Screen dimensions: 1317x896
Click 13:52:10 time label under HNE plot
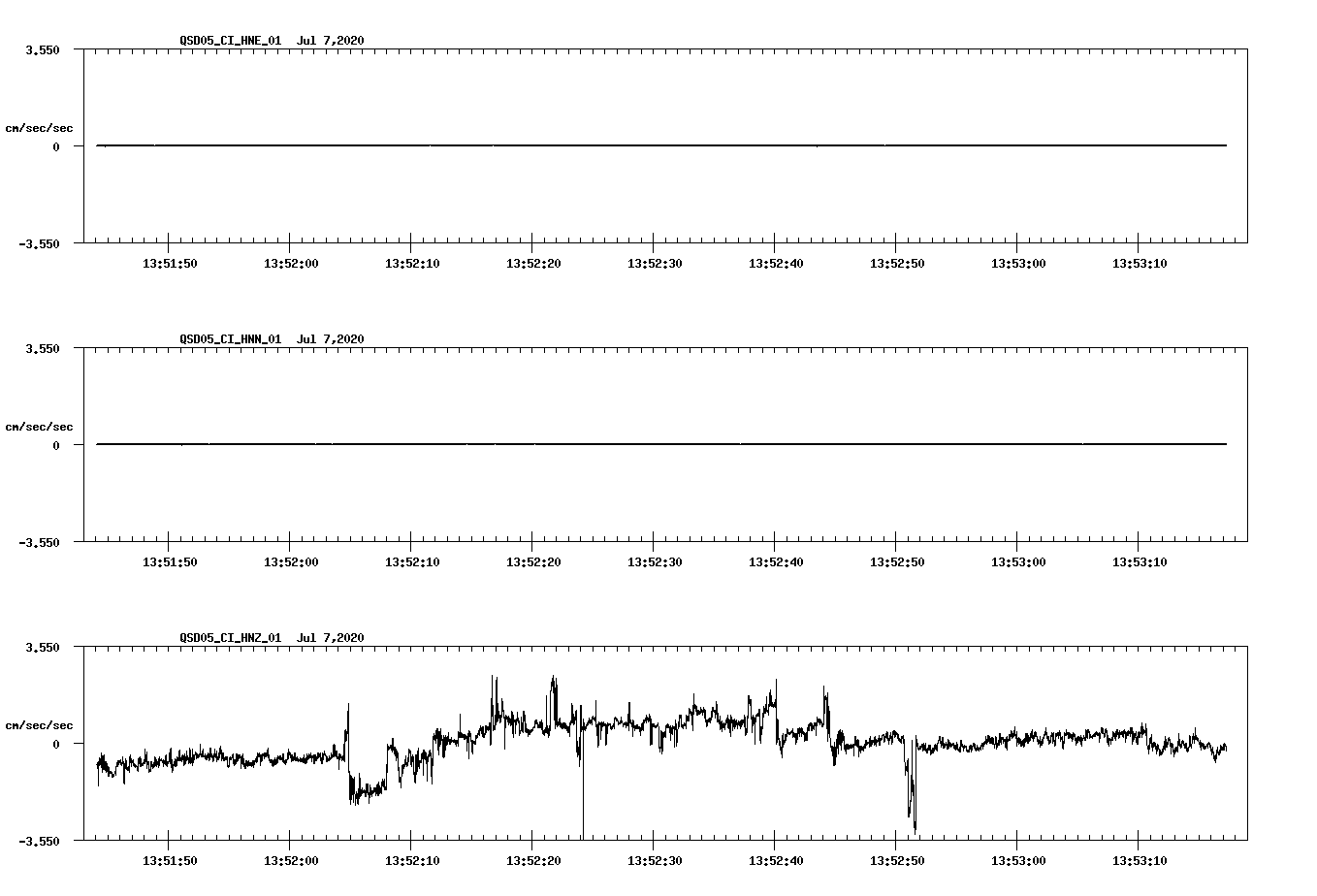pos(412,263)
